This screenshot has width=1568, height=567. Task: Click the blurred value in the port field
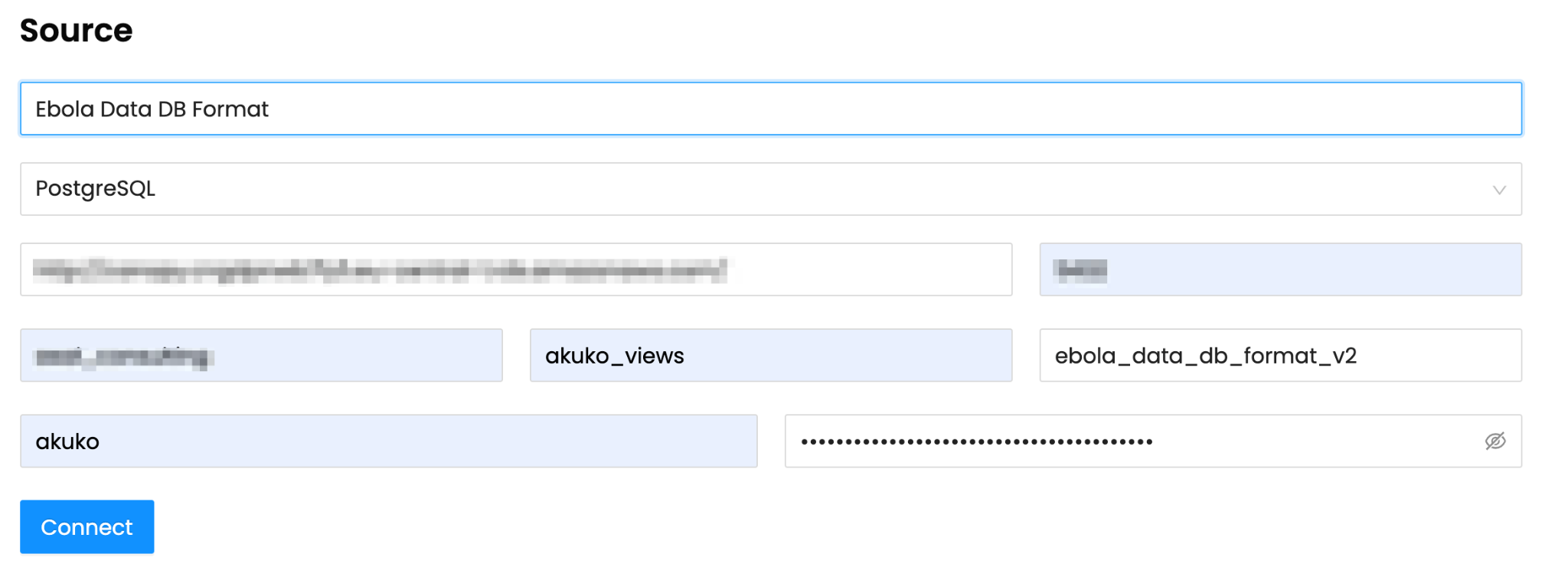(x=1080, y=270)
